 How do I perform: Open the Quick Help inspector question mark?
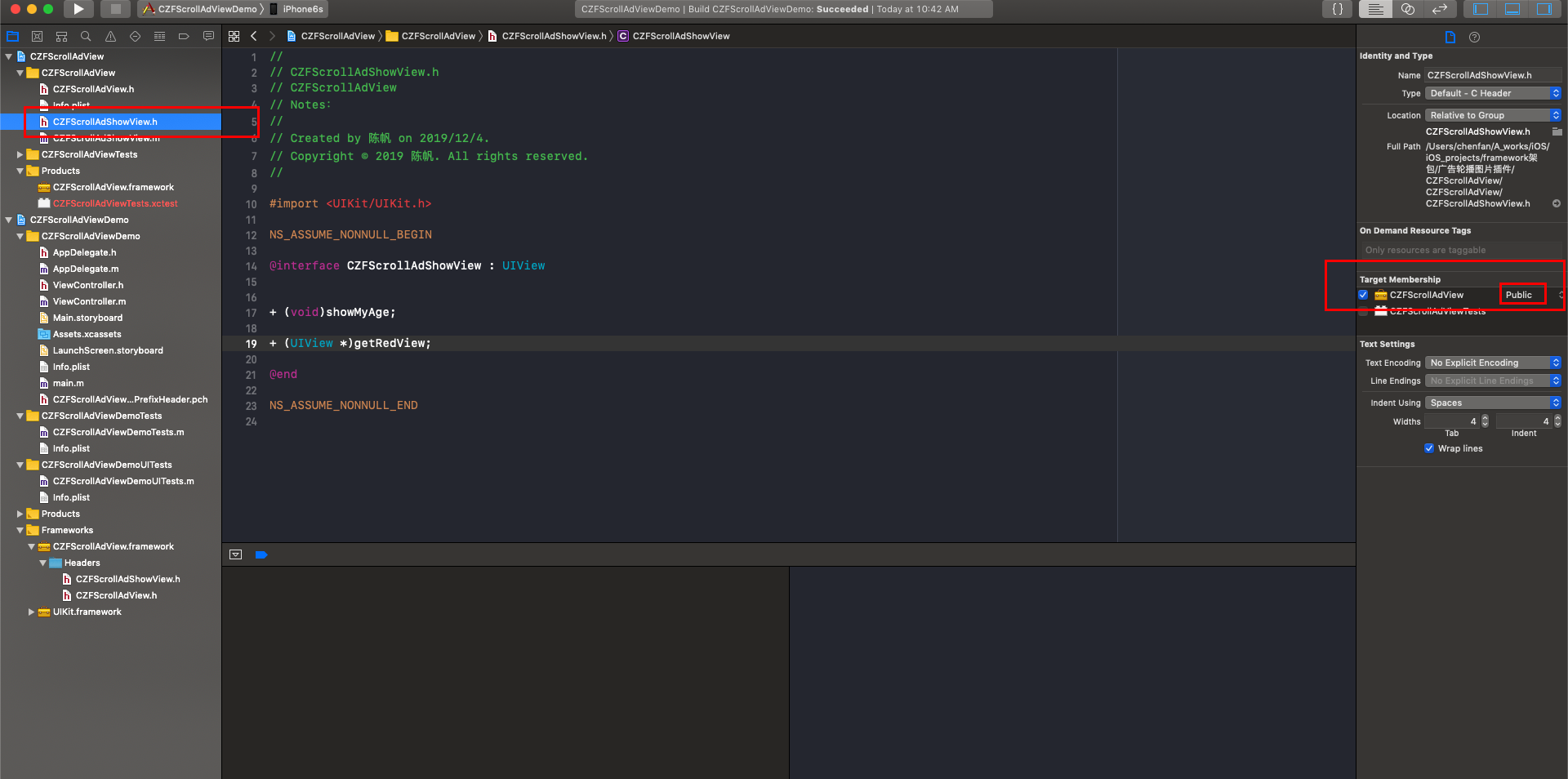1474,37
